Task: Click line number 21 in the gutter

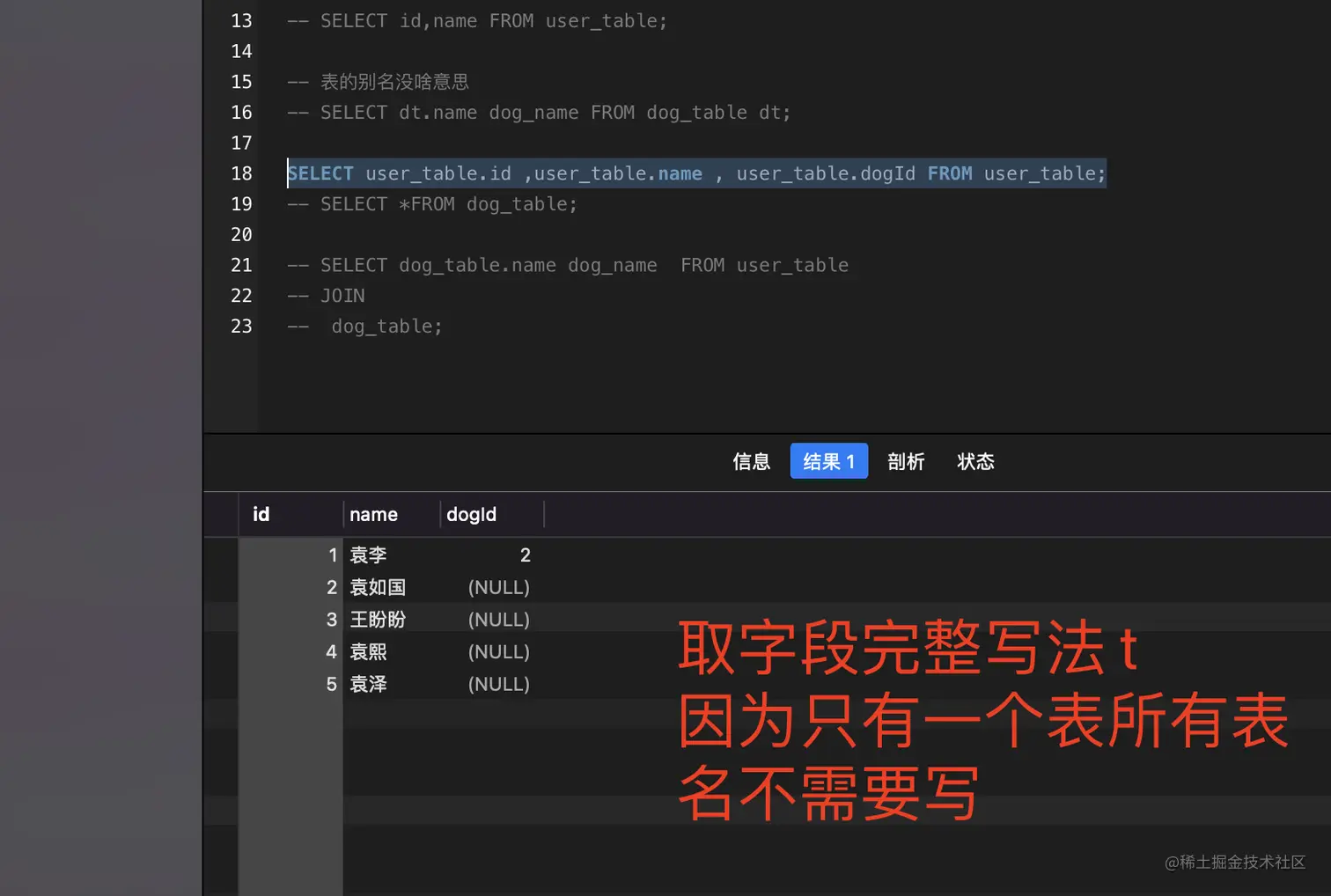Action: (x=241, y=265)
